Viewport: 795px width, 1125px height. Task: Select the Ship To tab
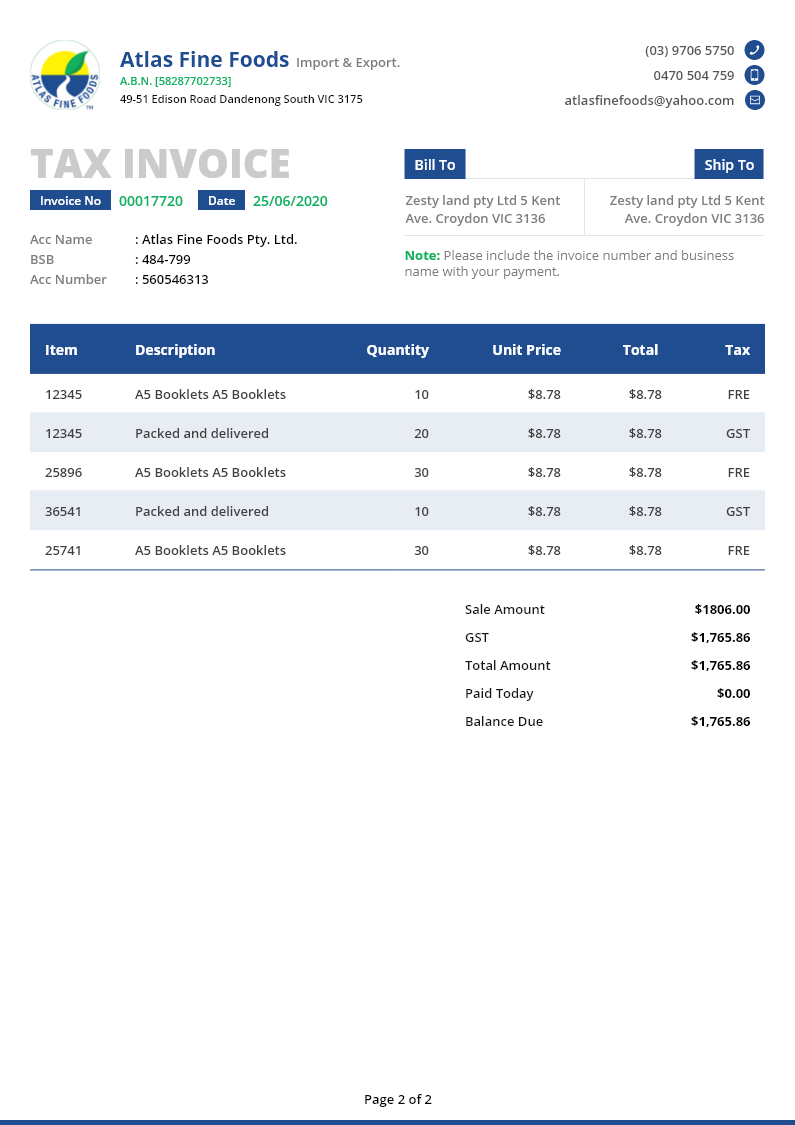(729, 165)
